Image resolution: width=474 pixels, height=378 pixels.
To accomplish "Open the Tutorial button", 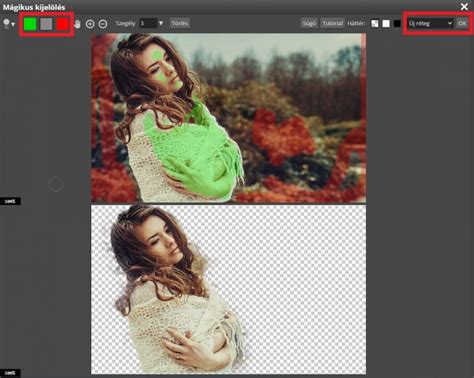I will [x=333, y=23].
